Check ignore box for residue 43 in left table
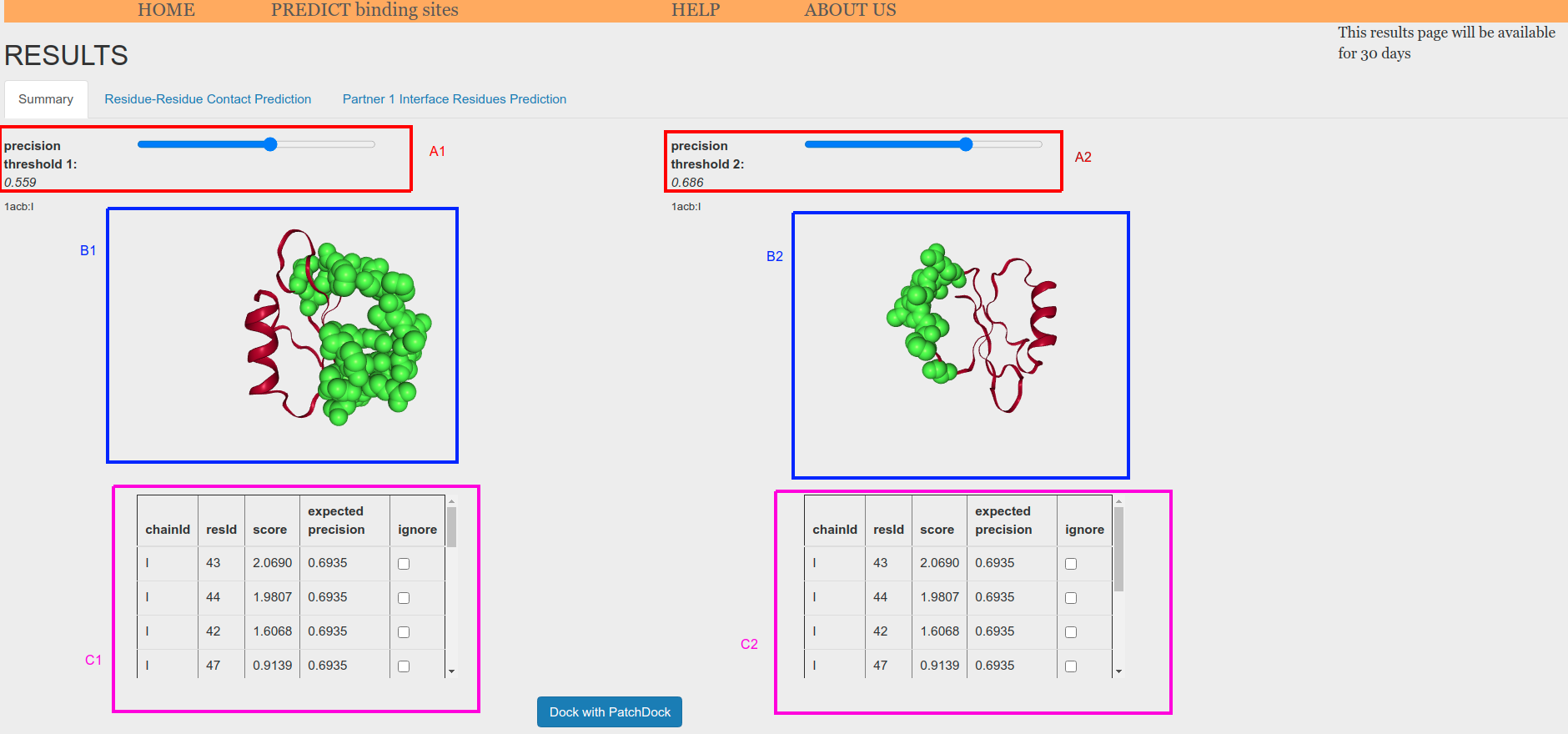The height and width of the screenshot is (734, 1568). [404, 564]
